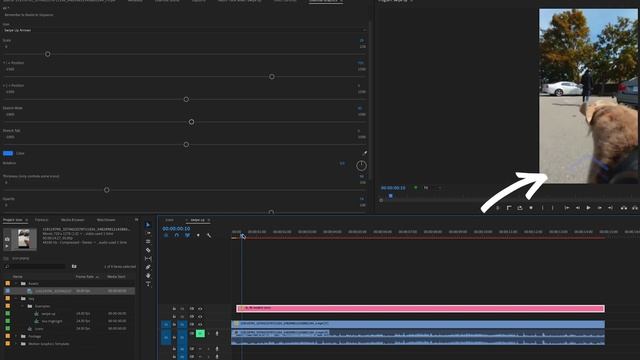Open the blue Color swatch picker
The image size is (640, 360).
tap(8, 153)
